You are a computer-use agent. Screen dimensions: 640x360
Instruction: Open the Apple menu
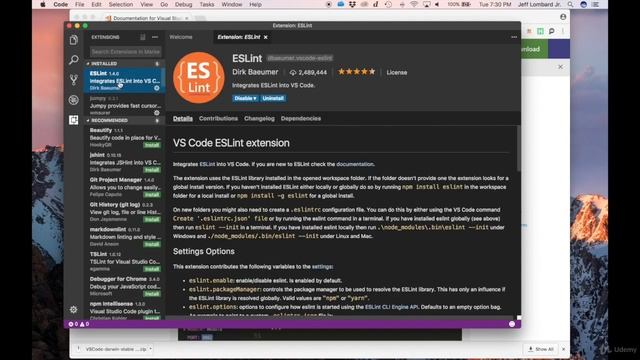point(43,4)
